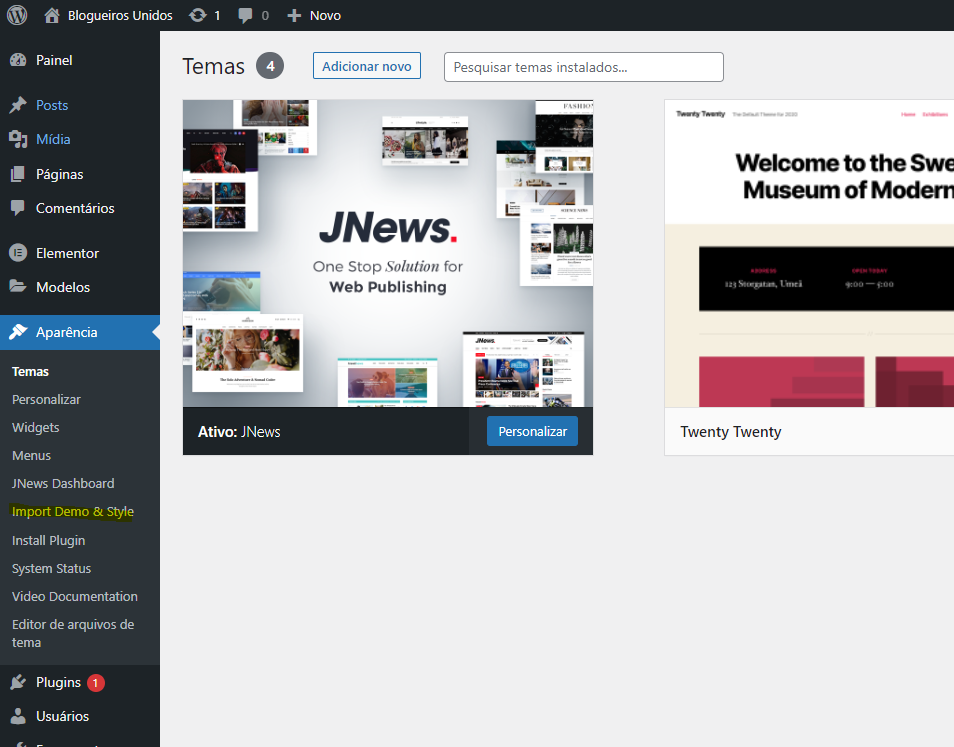The height and width of the screenshot is (747, 954).
Task: Click the Usuários person icon
Action: coord(18,716)
